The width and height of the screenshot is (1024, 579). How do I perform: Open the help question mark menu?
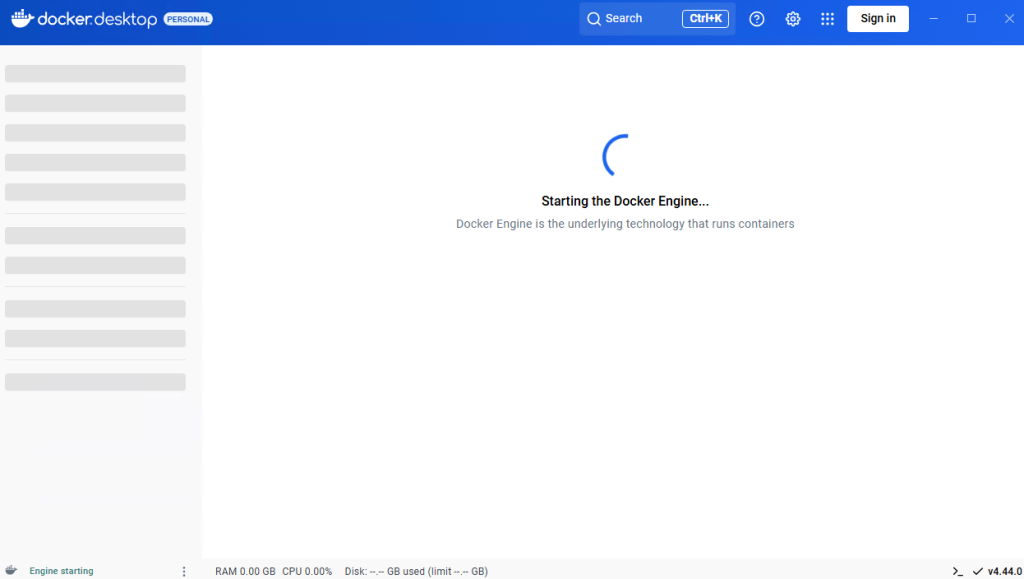(756, 19)
